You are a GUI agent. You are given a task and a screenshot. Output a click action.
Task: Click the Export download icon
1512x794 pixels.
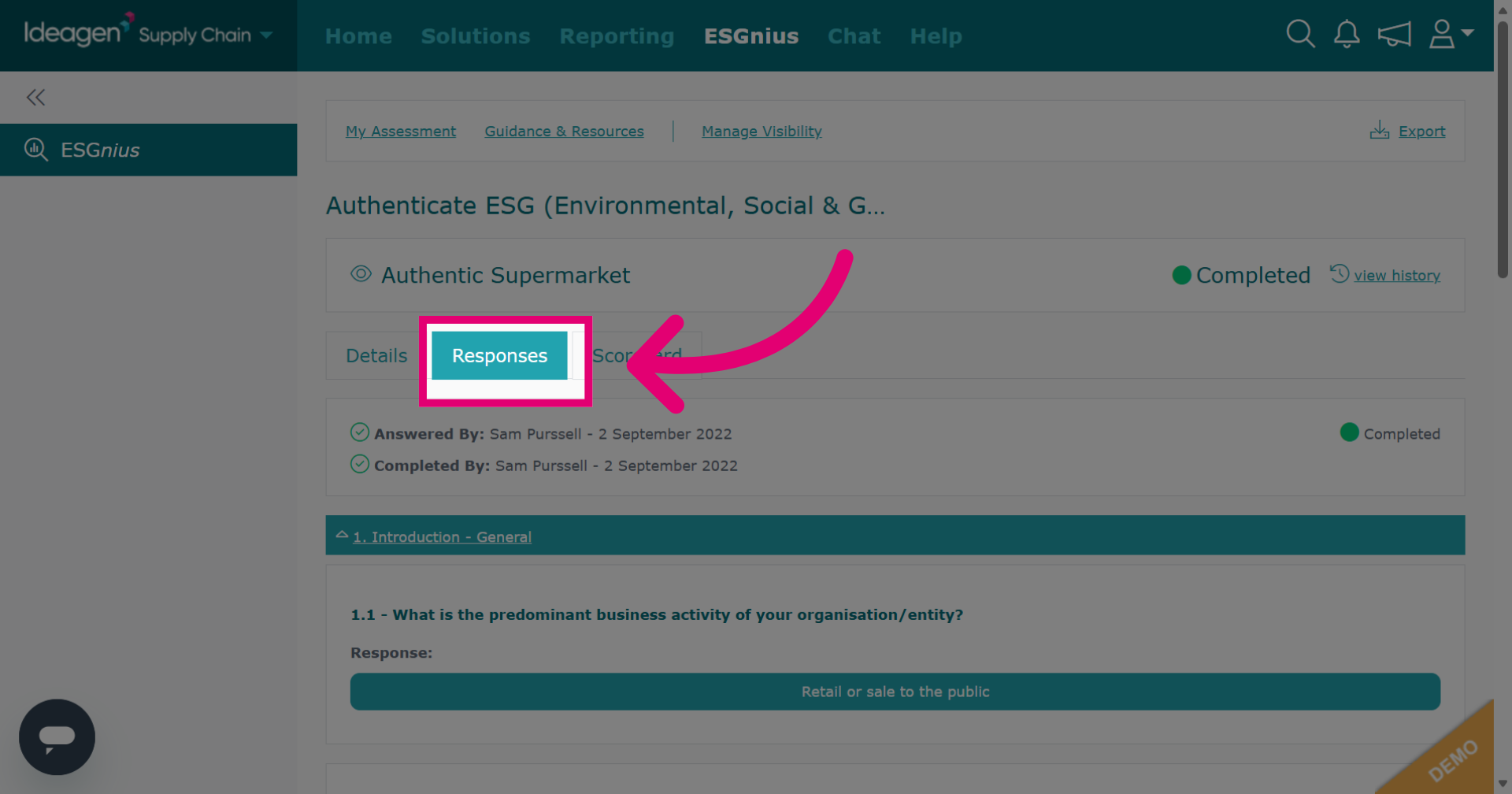point(1380,130)
